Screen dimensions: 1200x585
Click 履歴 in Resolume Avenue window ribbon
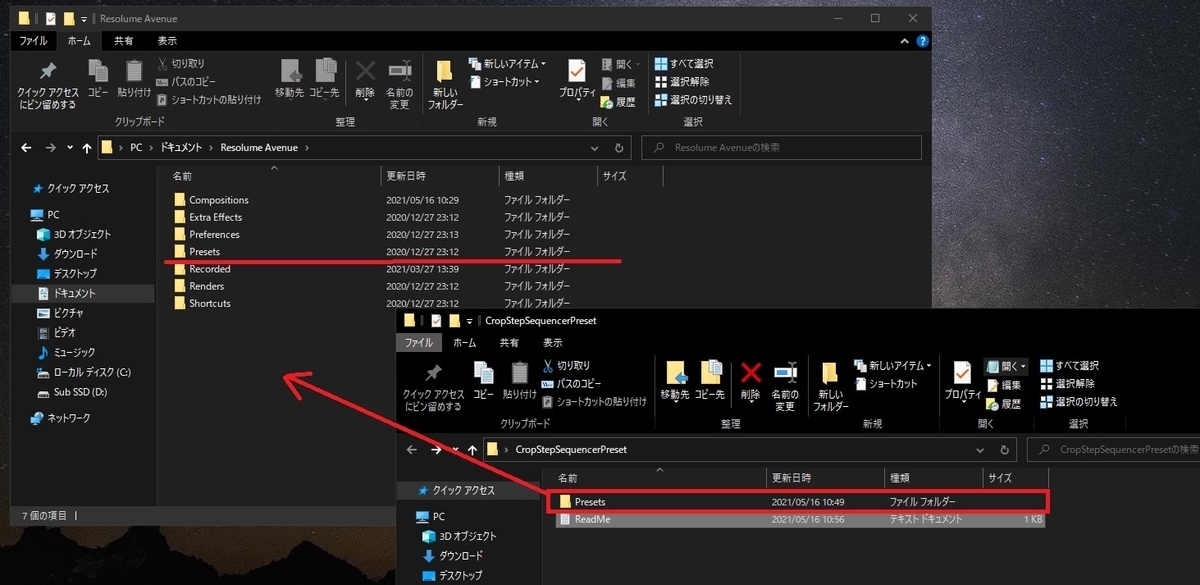click(x=618, y=101)
